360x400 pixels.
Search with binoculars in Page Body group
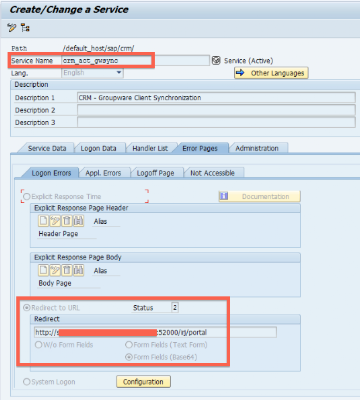point(78,270)
